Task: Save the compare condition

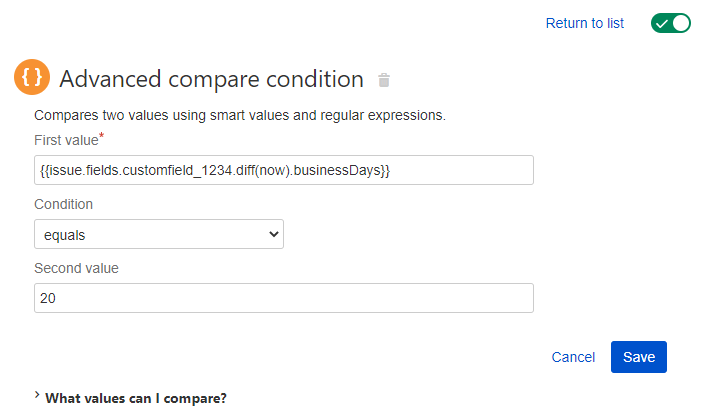Action: coord(638,357)
